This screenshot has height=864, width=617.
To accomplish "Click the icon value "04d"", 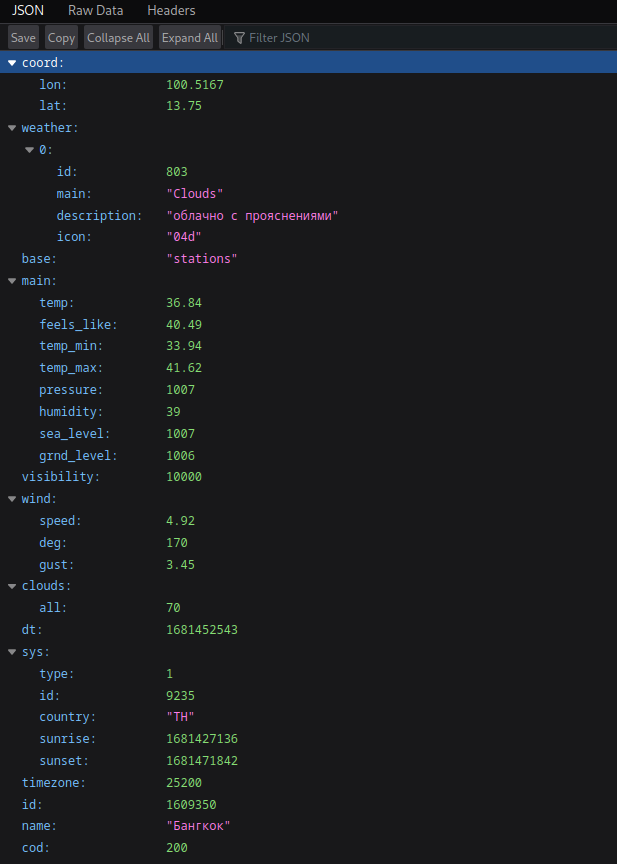I will click(184, 237).
